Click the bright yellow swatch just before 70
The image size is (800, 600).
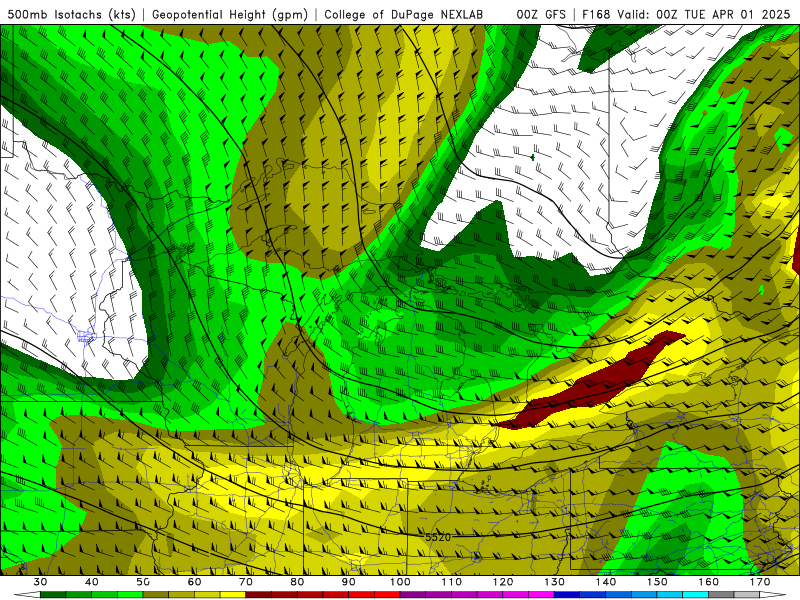click(x=233, y=595)
